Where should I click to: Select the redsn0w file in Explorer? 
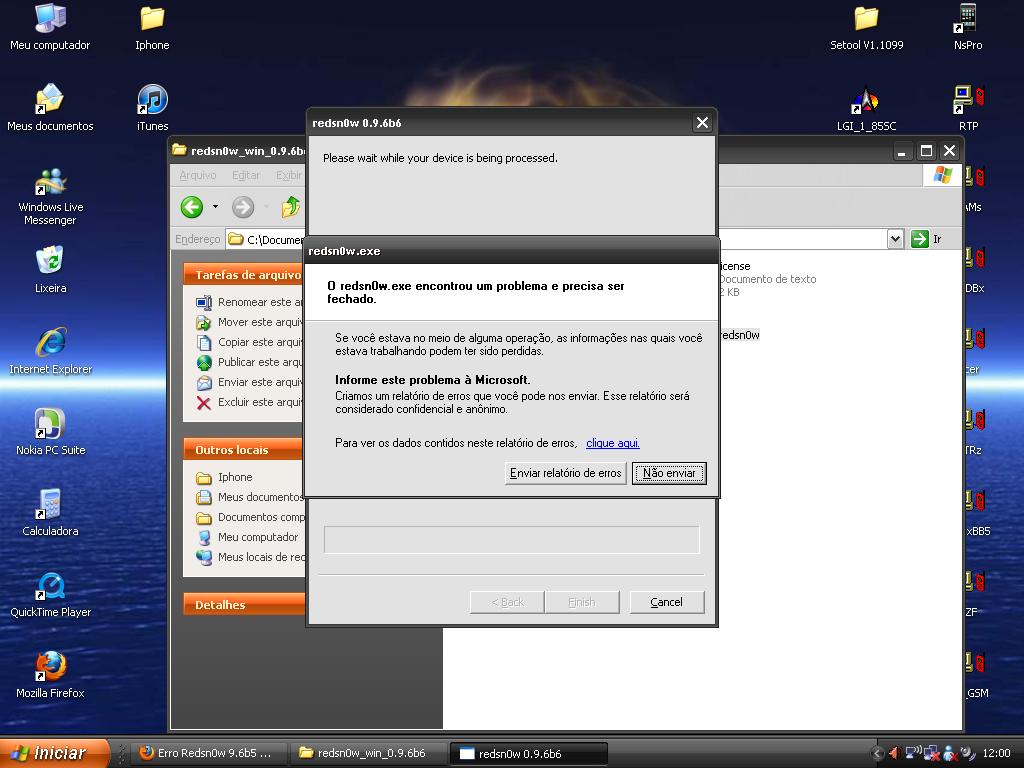740,335
